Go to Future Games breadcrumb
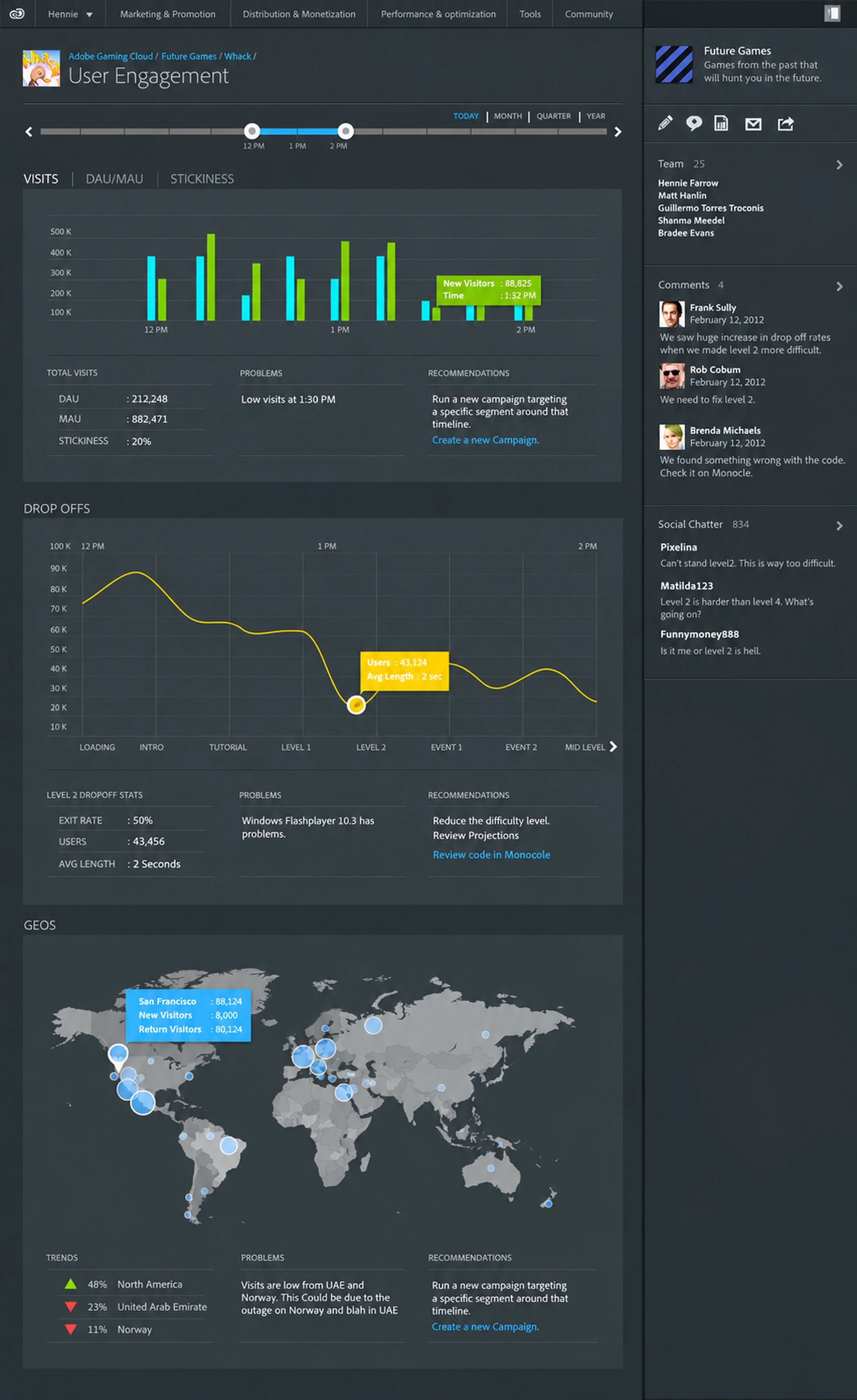The height and width of the screenshot is (1400, 857). (x=188, y=56)
